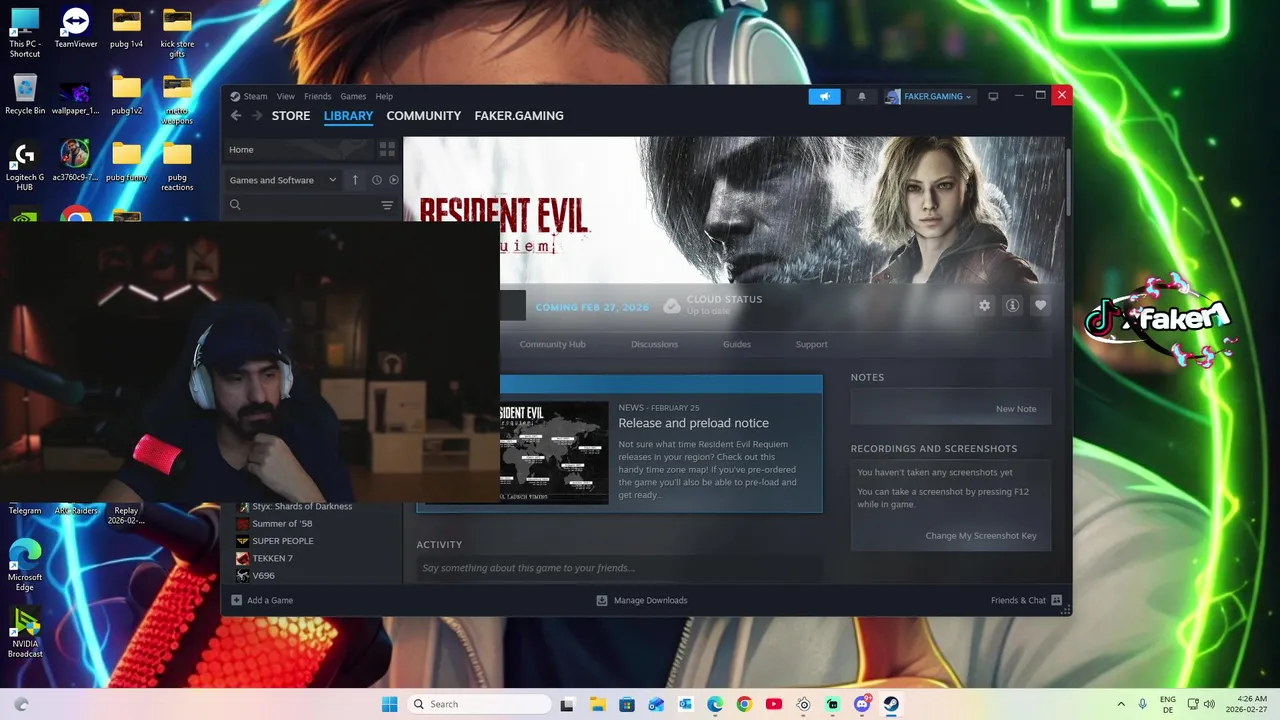Open the View menu in Steam
The width and height of the screenshot is (1280, 720).
tap(286, 96)
